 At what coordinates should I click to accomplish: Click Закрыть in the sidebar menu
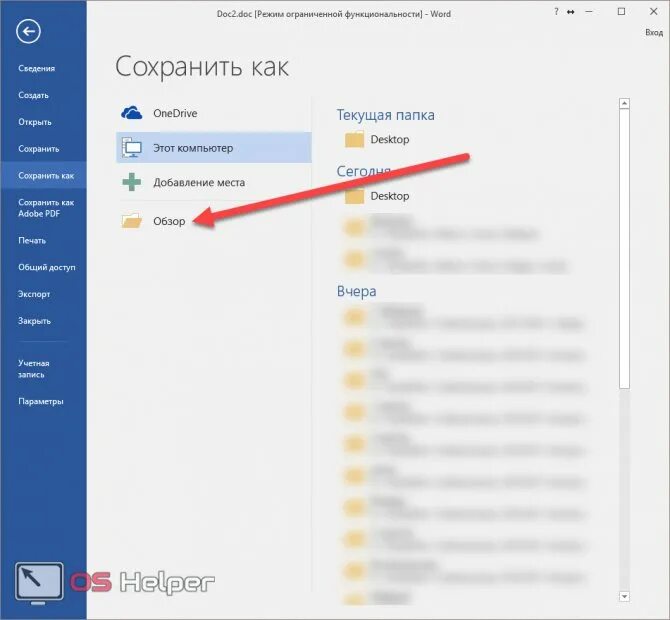34,321
